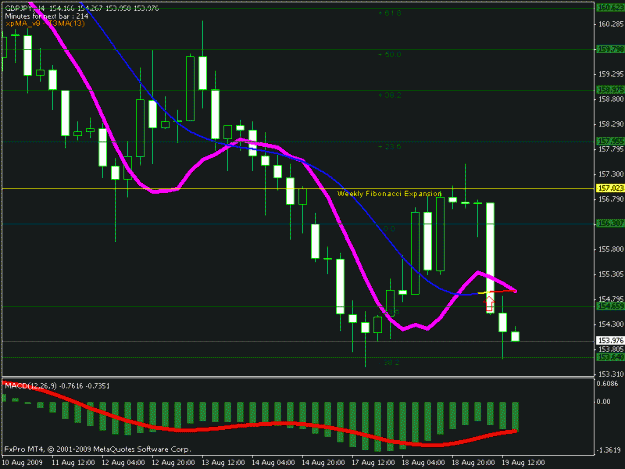Click the yellow 157.023 price label
The image size is (625, 469).
click(x=610, y=188)
